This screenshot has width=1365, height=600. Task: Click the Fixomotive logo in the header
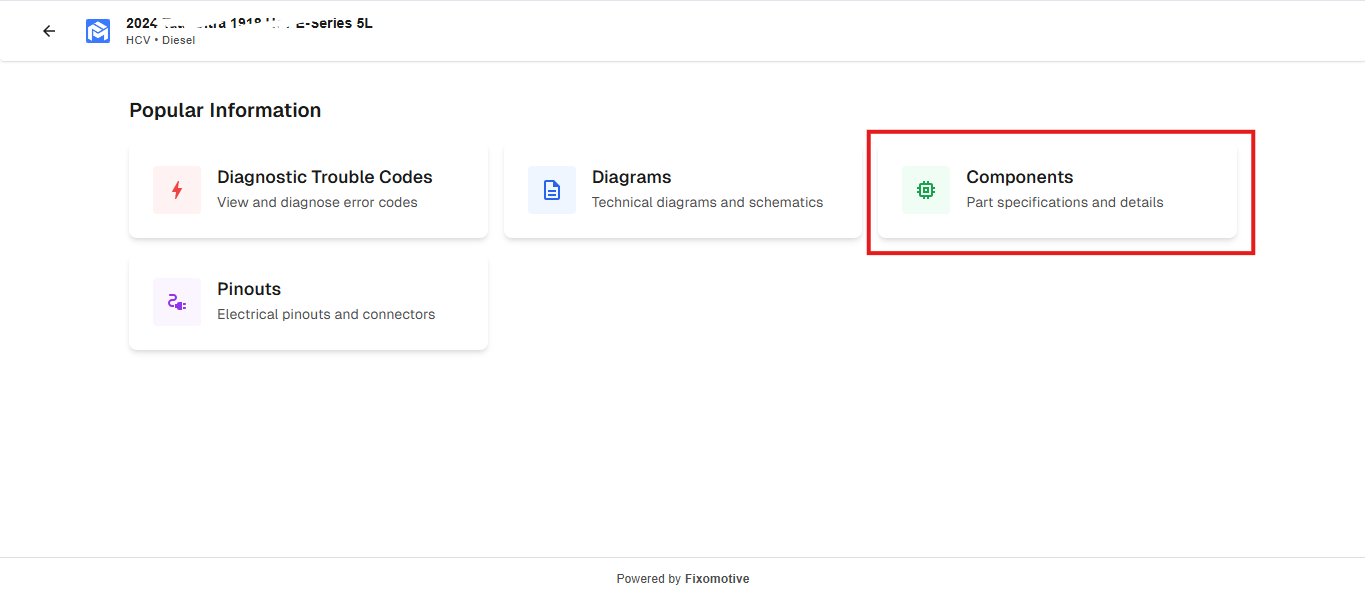pyautogui.click(x=97, y=30)
